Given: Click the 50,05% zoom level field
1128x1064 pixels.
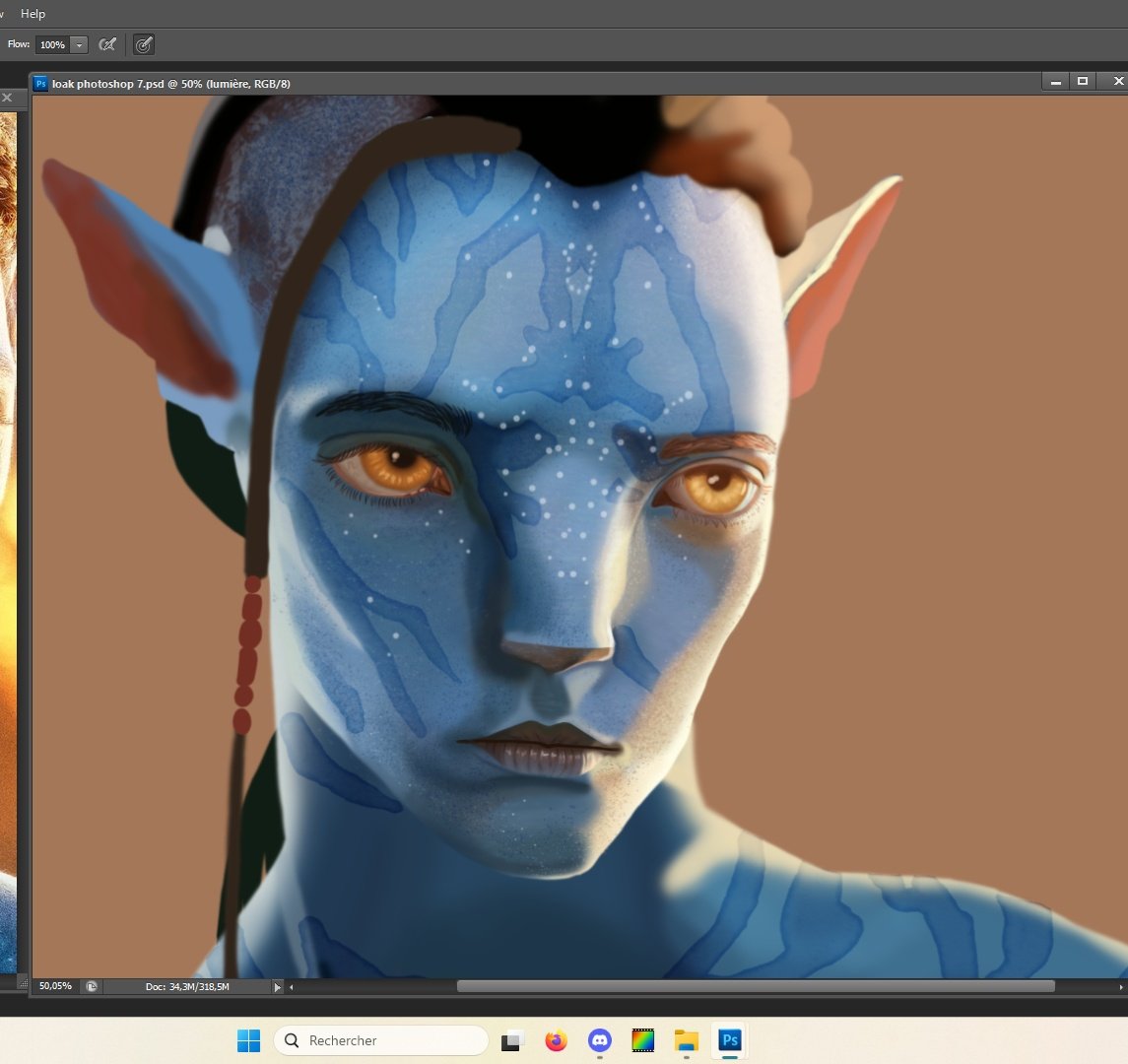Looking at the screenshot, I should (55, 986).
